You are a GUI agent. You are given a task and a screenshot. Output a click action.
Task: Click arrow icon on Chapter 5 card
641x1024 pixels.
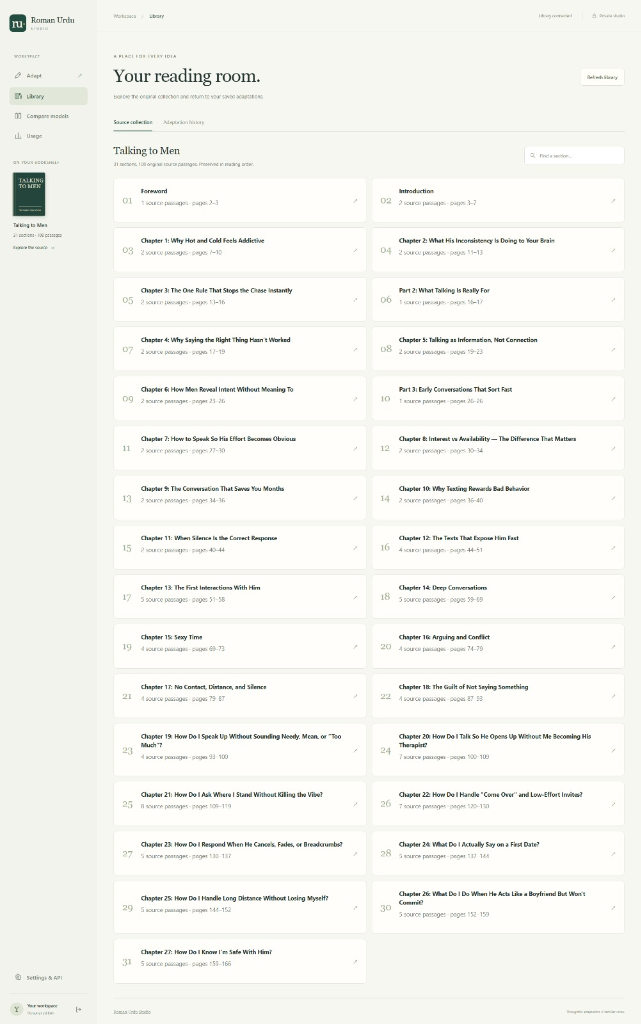[x=613, y=349]
